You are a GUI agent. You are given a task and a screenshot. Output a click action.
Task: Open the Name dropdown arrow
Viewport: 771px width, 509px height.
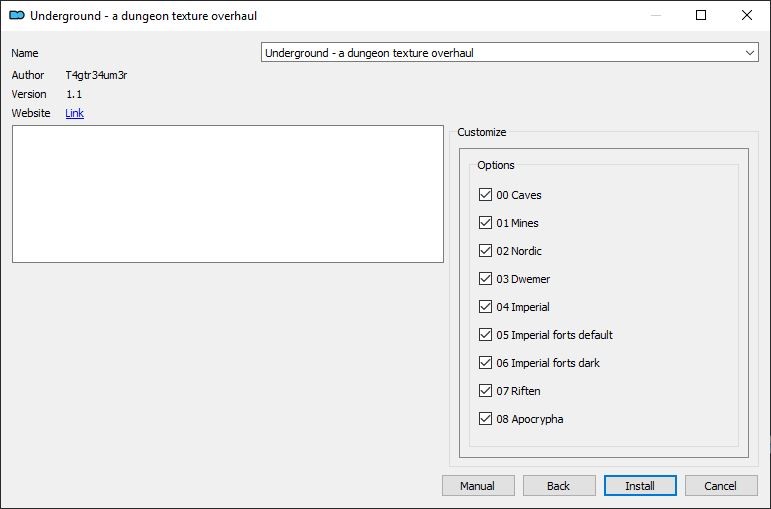750,53
